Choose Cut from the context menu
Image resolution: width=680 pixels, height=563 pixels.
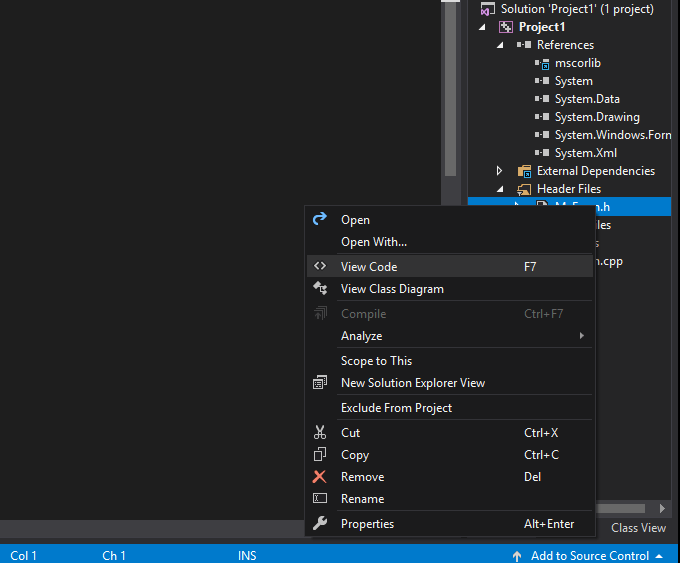[x=449, y=432]
